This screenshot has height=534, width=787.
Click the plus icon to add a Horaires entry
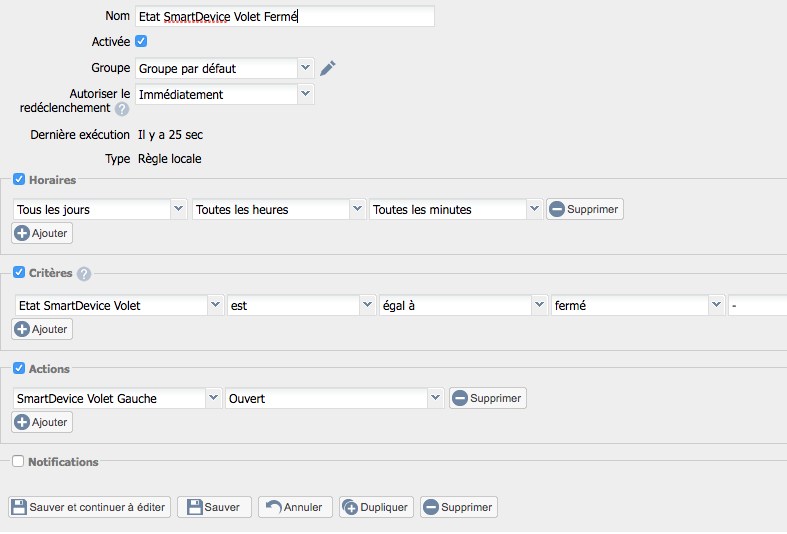22,233
